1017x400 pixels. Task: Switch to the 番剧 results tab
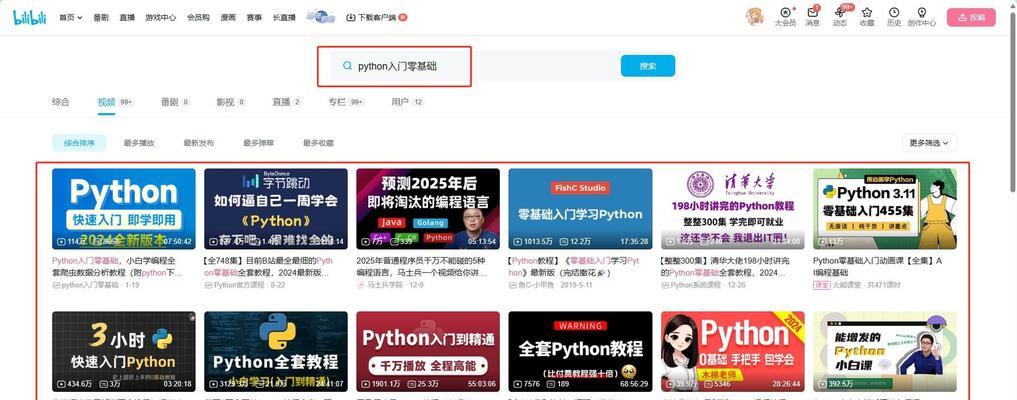[x=175, y=102]
